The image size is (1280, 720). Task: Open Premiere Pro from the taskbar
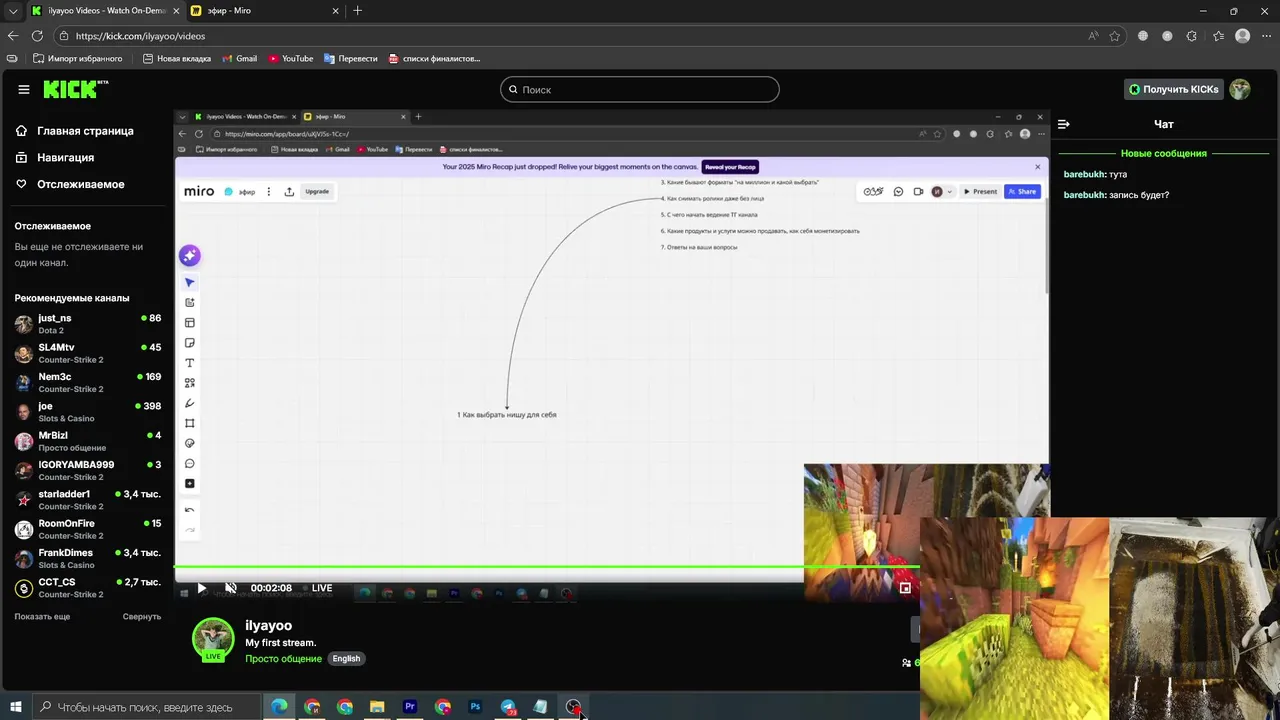pyautogui.click(x=410, y=707)
